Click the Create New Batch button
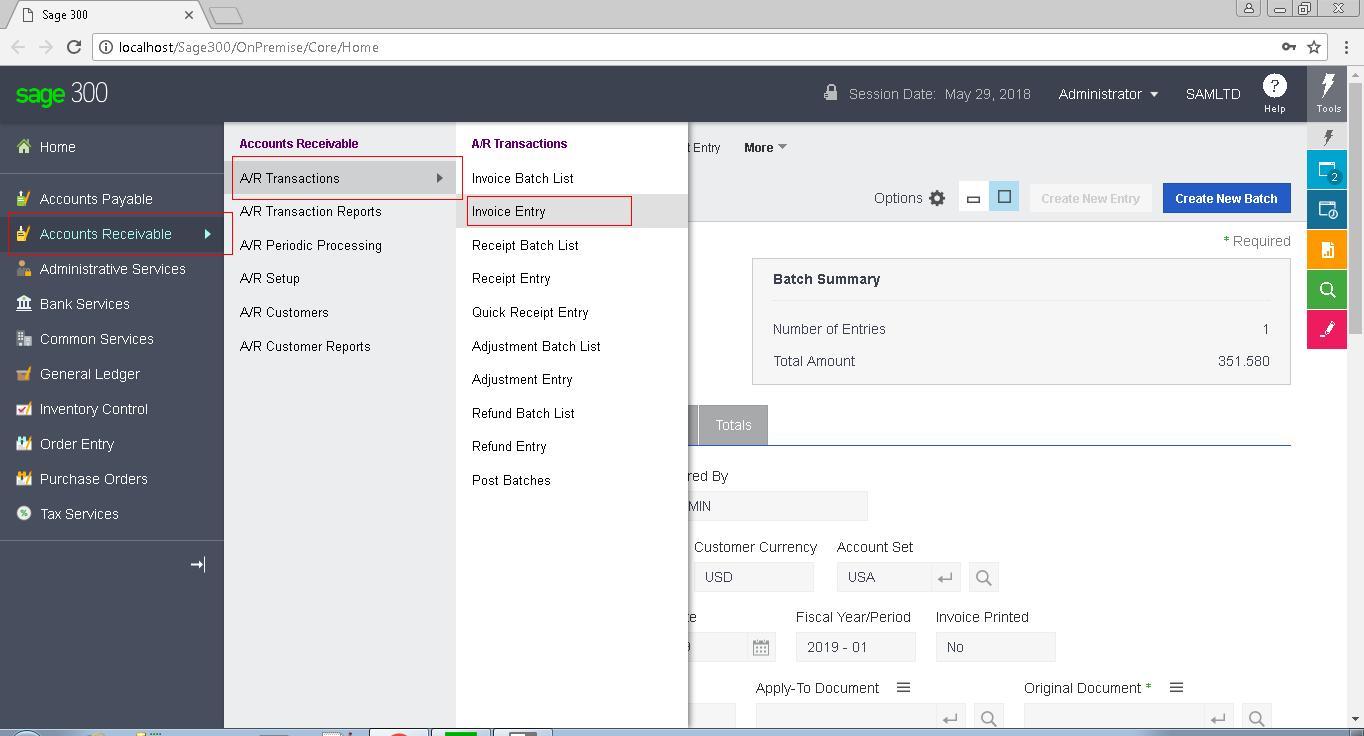1364x736 pixels. 1226,198
